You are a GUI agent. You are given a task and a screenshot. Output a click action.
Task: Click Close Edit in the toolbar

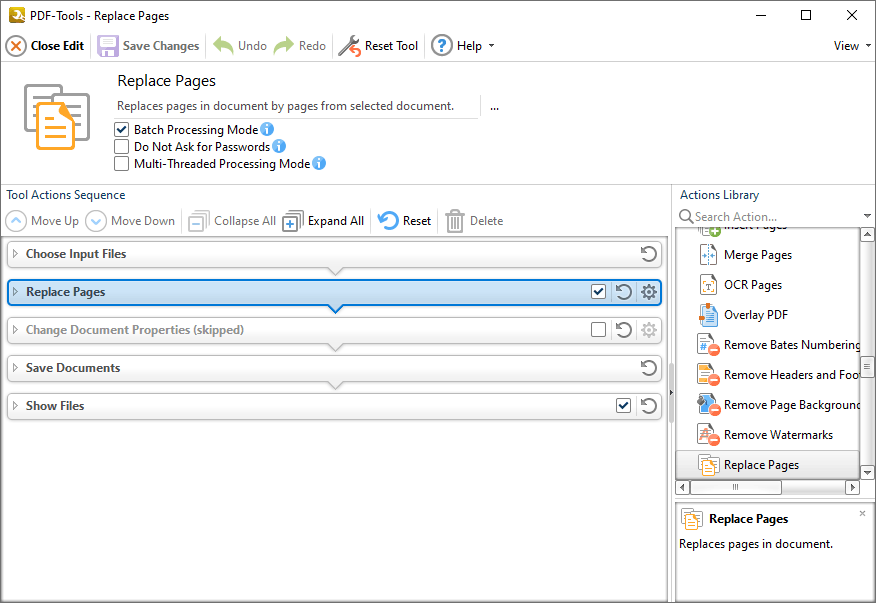coord(44,45)
